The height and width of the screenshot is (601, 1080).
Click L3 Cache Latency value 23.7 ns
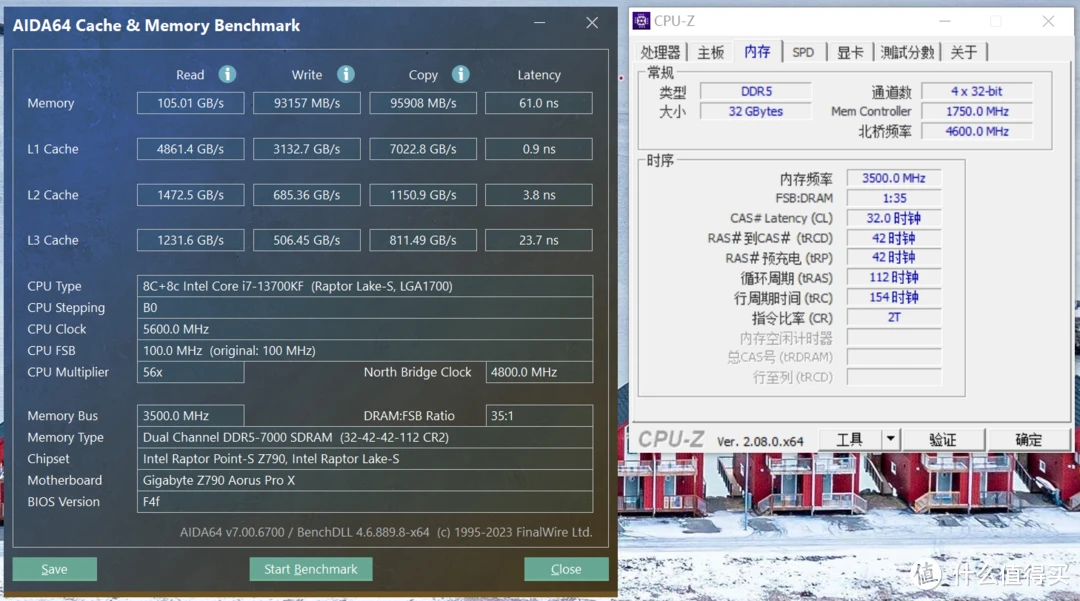[x=539, y=240]
